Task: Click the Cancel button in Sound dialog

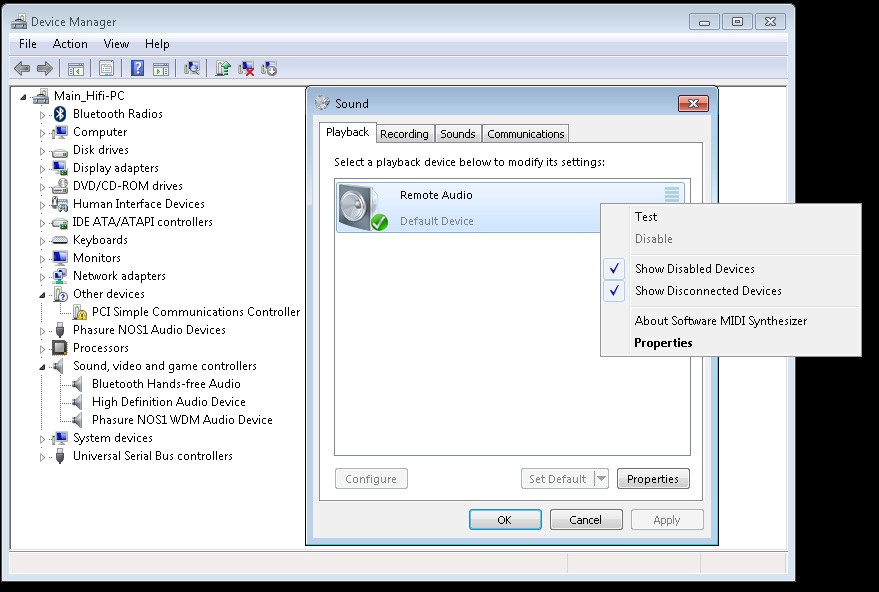Action: point(586,520)
